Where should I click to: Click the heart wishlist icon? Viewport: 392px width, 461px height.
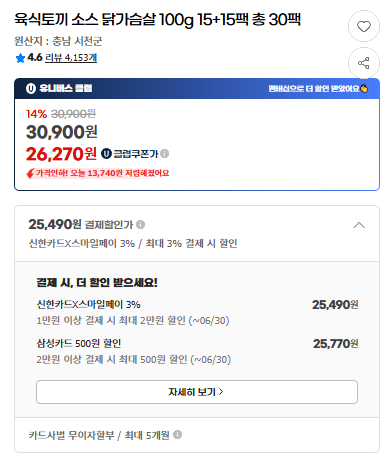tap(364, 26)
